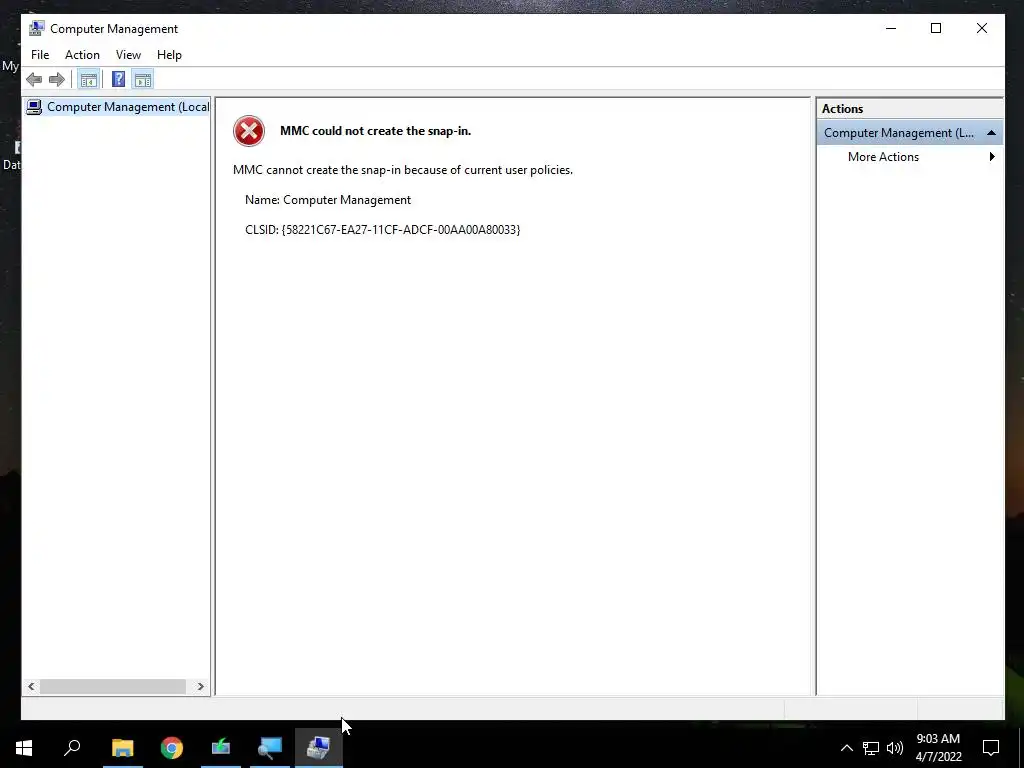
Task: Open taskbar Search
Action: coord(72,748)
